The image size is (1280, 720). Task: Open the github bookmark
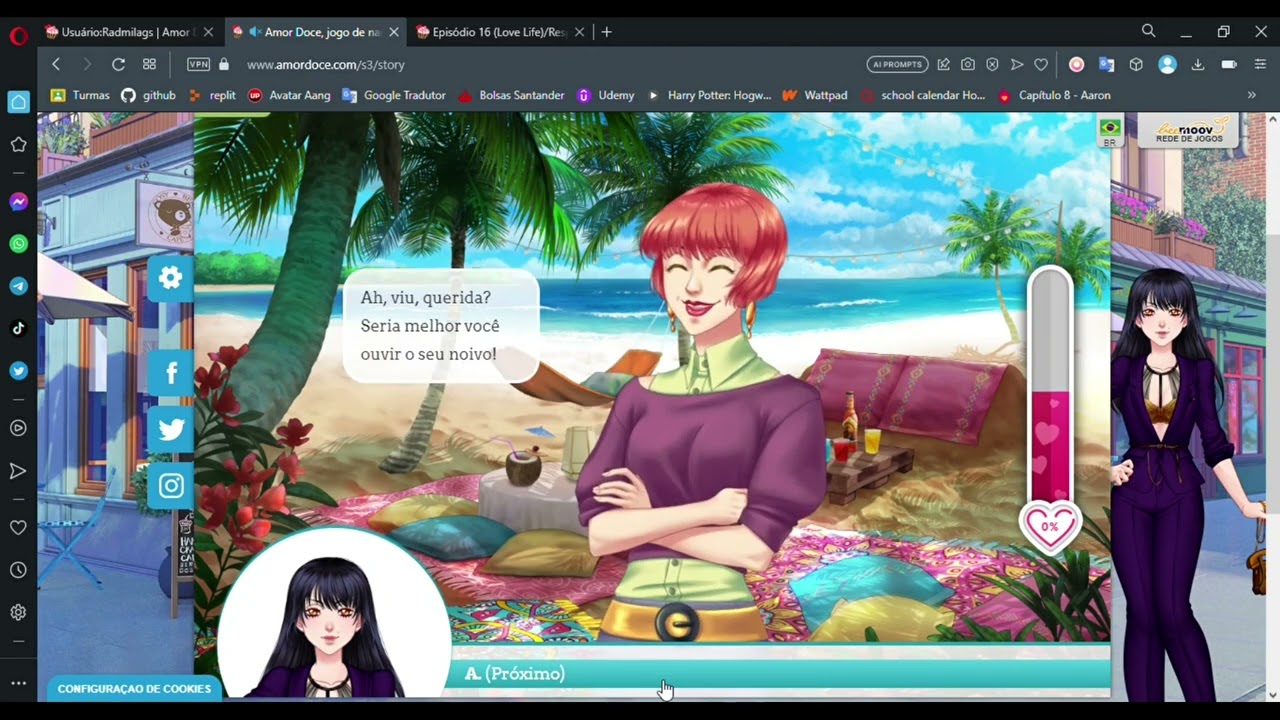click(148, 95)
